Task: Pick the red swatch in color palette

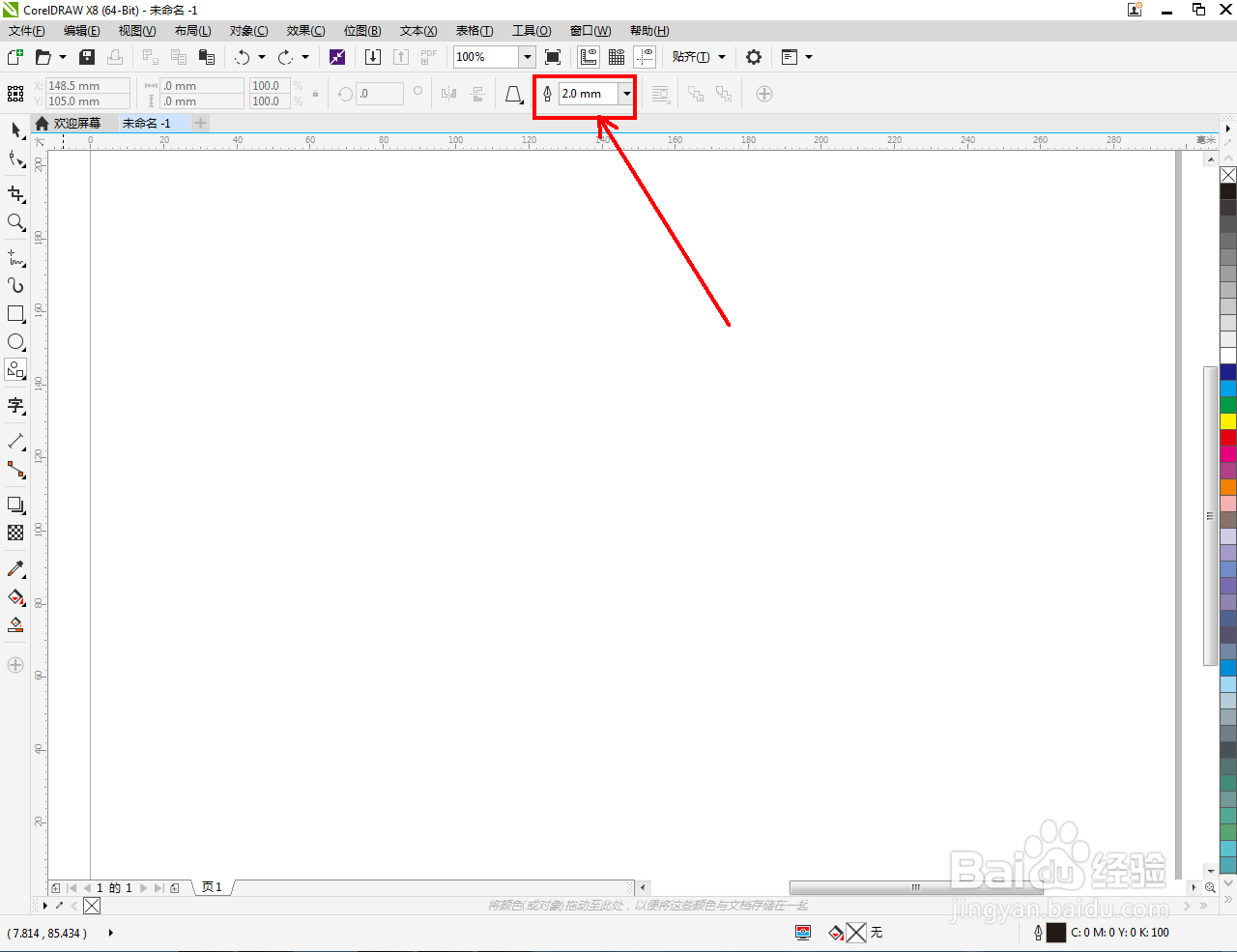Action: [1228, 438]
